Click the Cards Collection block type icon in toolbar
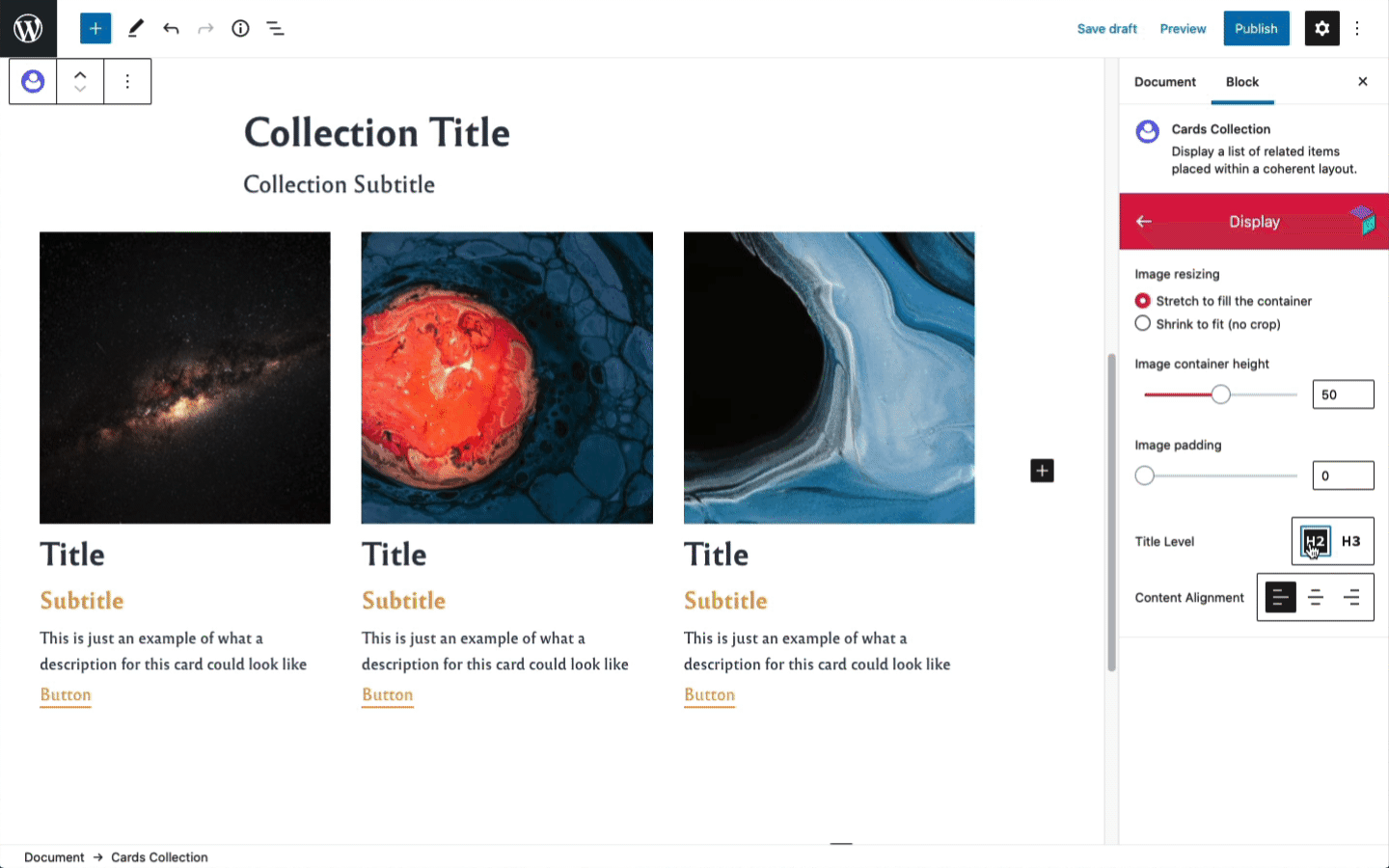Image resolution: width=1389 pixels, height=868 pixels. click(33, 81)
